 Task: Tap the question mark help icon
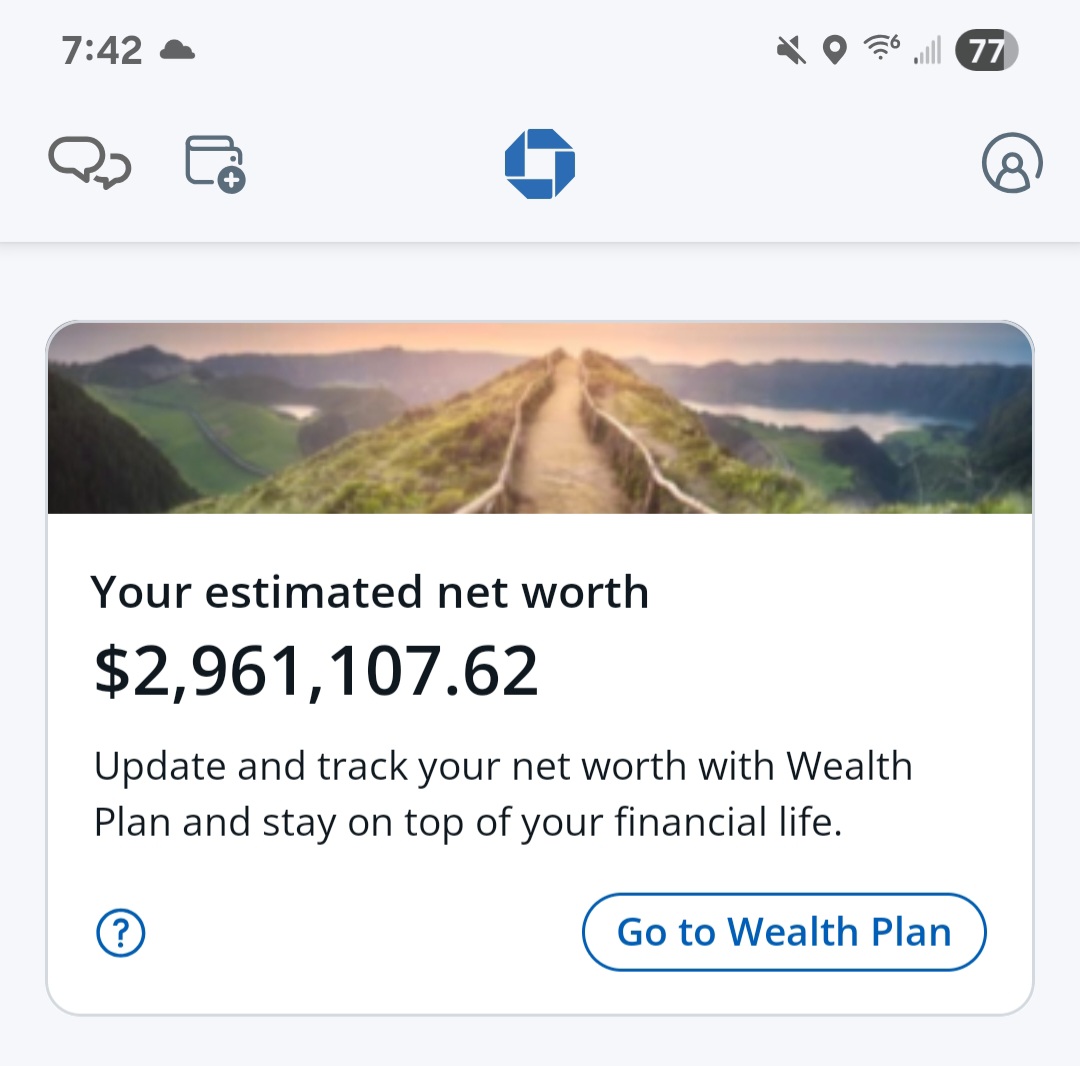pos(121,933)
